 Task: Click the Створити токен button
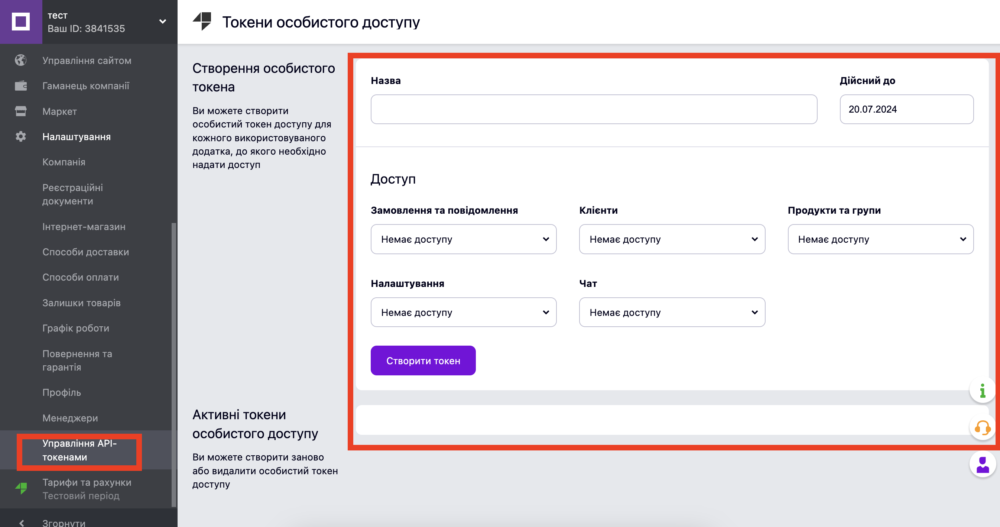tap(423, 360)
